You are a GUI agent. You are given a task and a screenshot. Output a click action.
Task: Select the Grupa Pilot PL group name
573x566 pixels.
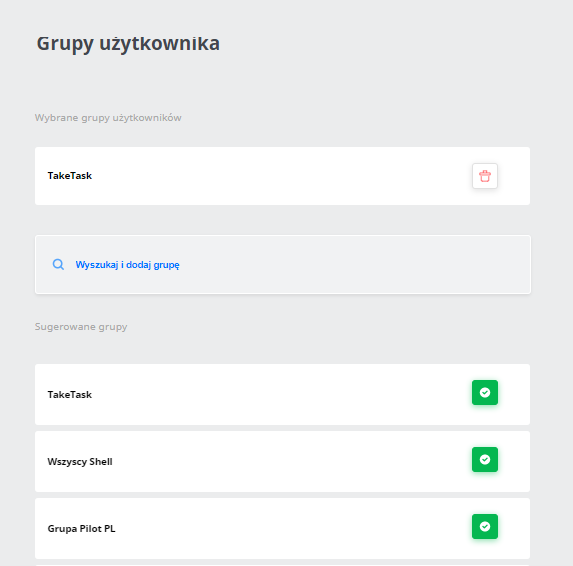click(x=81, y=528)
